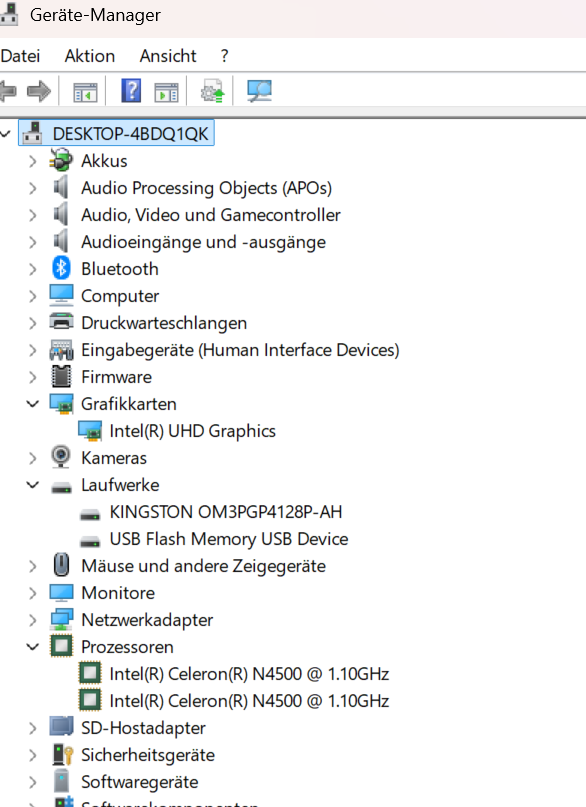The width and height of the screenshot is (586, 807).
Task: Collapse the Laufwerke drives node
Action: (x=33, y=485)
